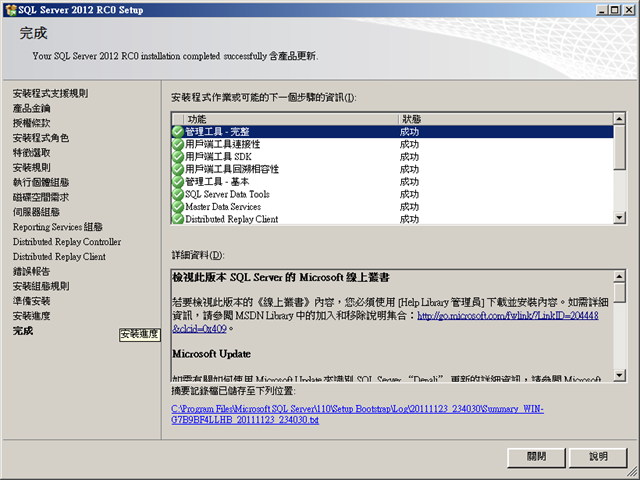
Task: Click the 檢視此版本 SQL Server 線上叢書 heading
Action: [281, 278]
